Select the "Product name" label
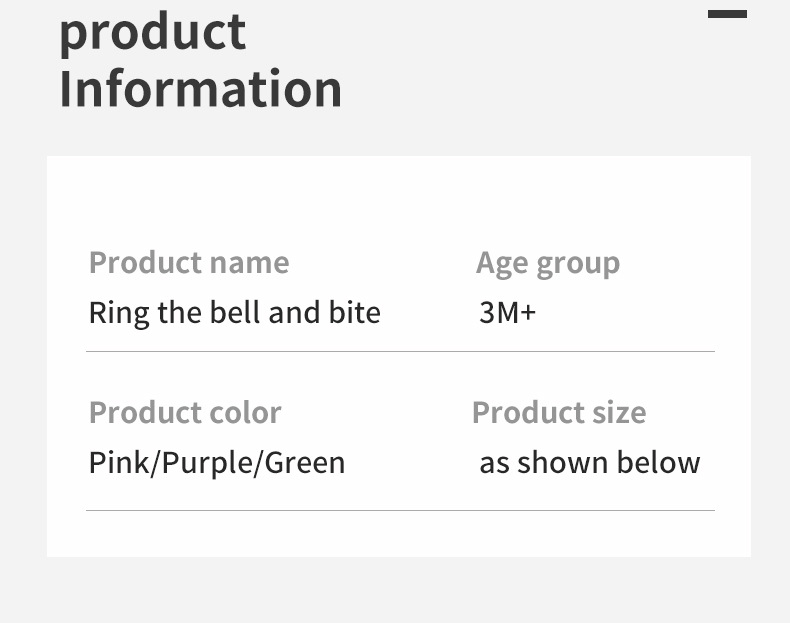The width and height of the screenshot is (790, 623). [189, 263]
